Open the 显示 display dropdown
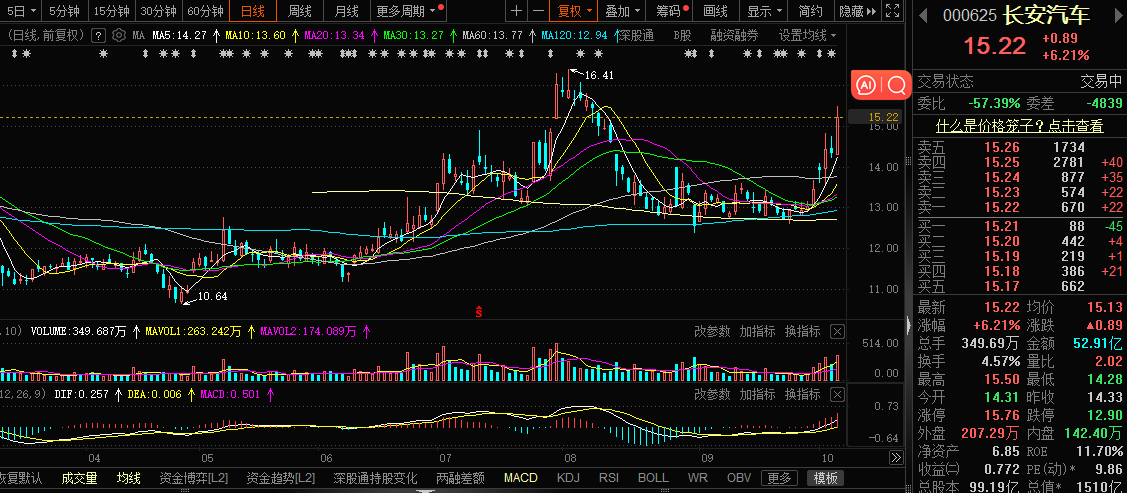This screenshot has width=1127, height=493. 764,11
